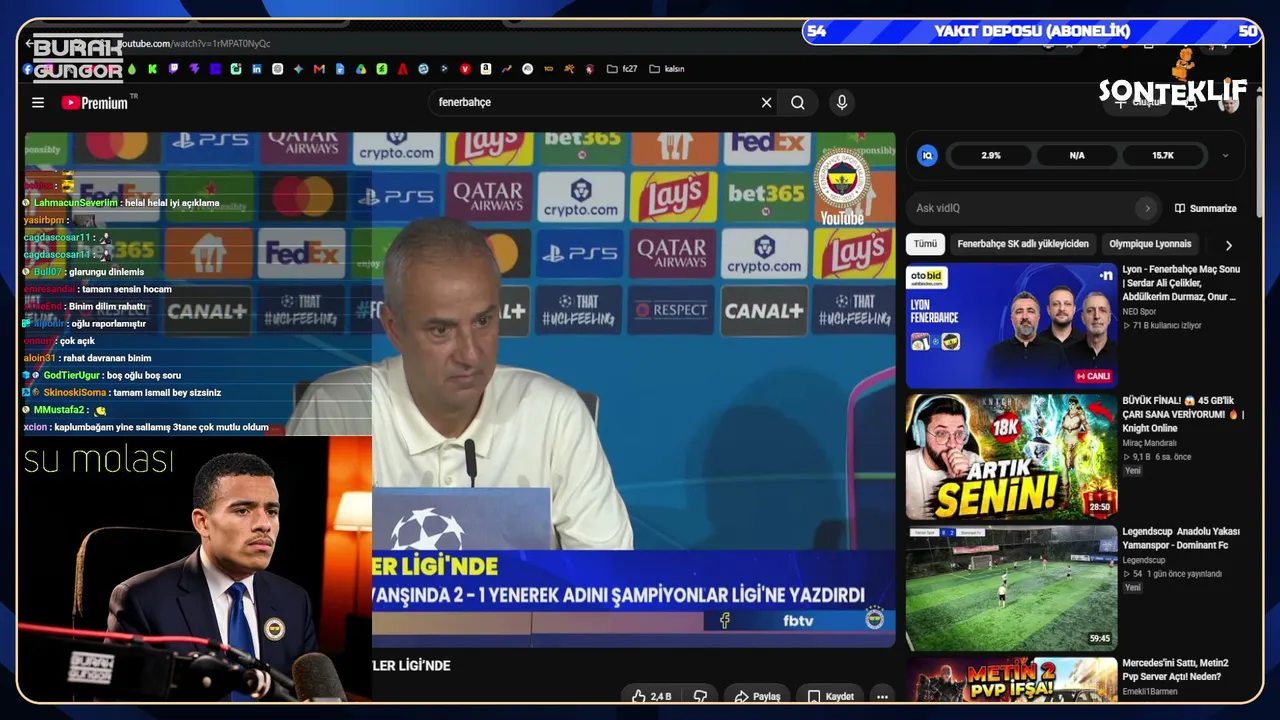
Task: Start voice search with the microphone
Action: point(842,102)
